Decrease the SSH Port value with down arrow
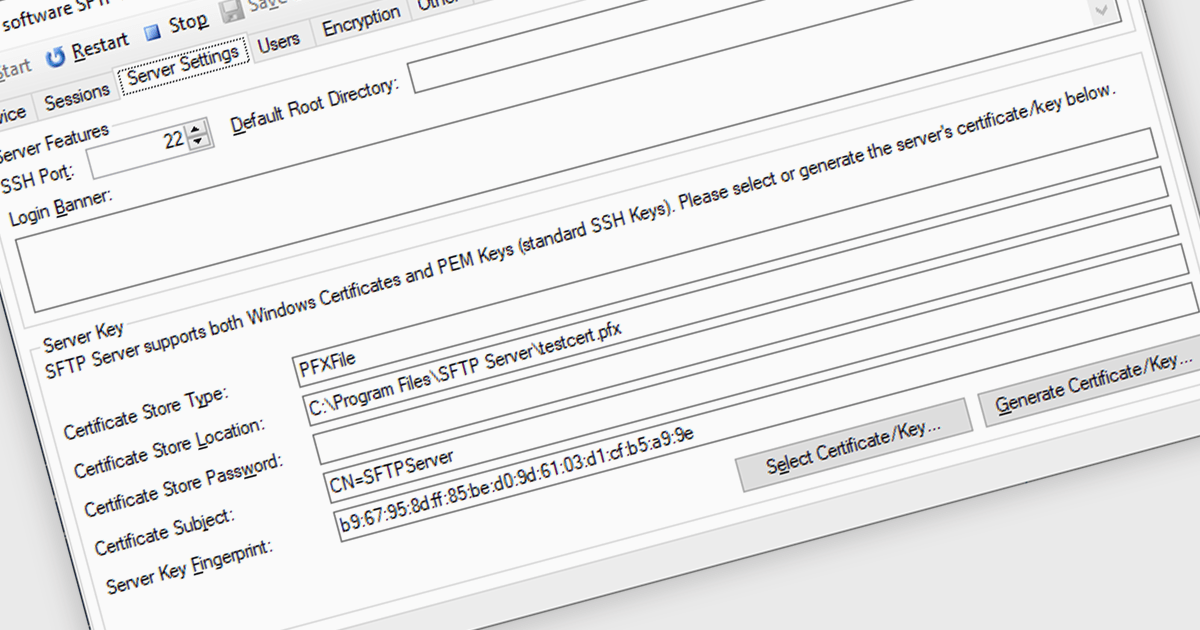Viewport: 1200px width, 630px height. (x=198, y=141)
